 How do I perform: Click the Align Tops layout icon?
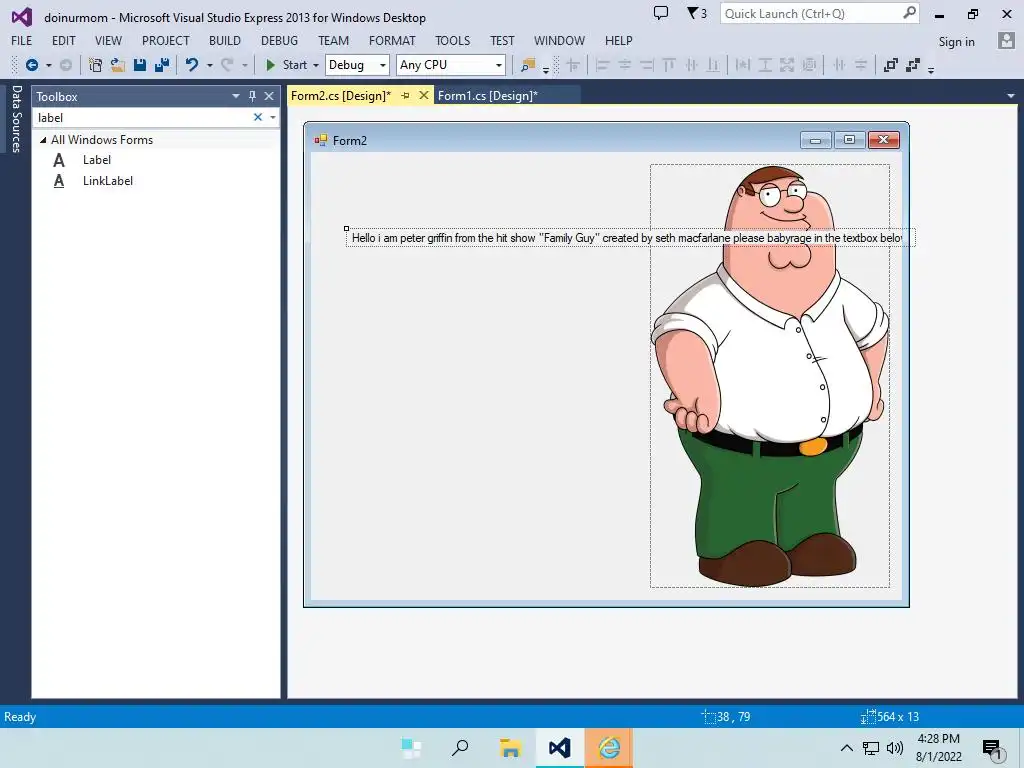pos(669,65)
